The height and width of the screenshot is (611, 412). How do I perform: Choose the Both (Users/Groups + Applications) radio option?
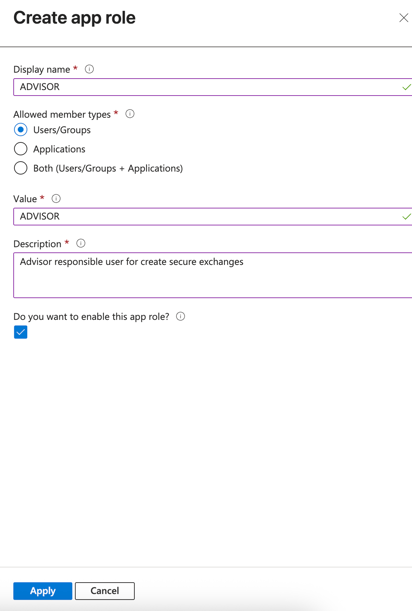pyautogui.click(x=21, y=168)
